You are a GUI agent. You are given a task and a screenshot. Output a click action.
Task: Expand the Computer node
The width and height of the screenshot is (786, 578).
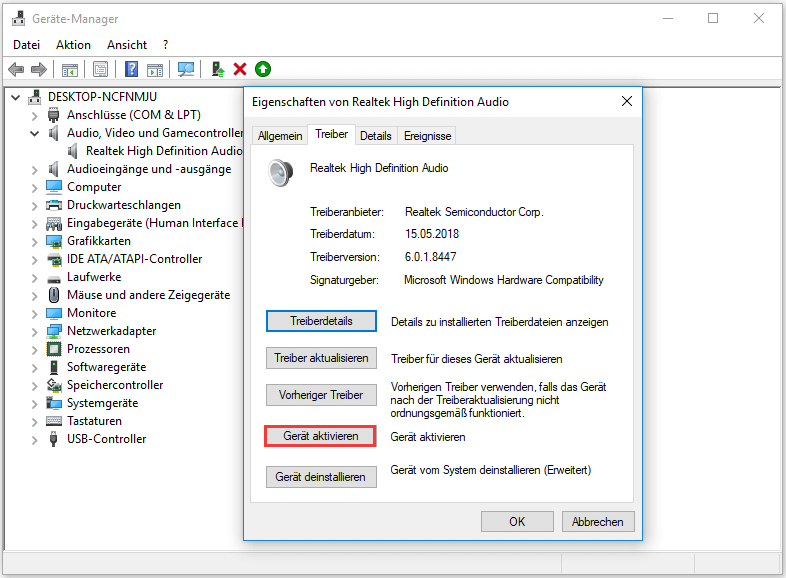click(34, 188)
